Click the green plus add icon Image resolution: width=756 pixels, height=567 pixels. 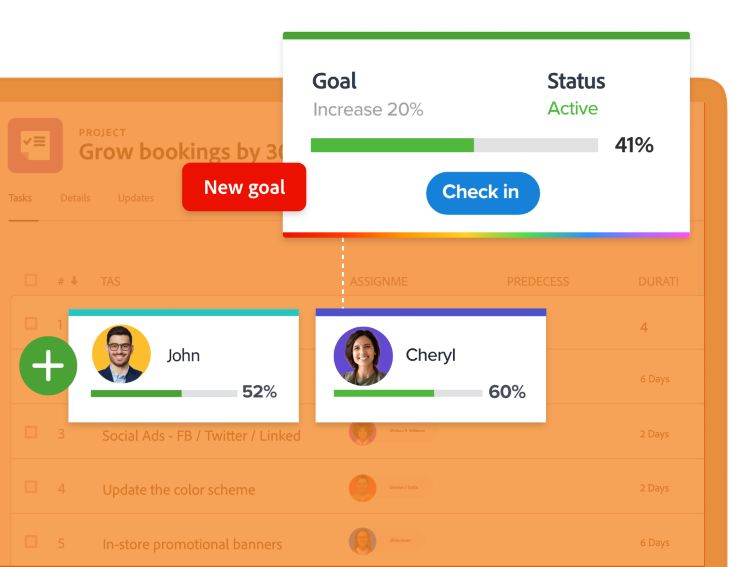(x=48, y=365)
